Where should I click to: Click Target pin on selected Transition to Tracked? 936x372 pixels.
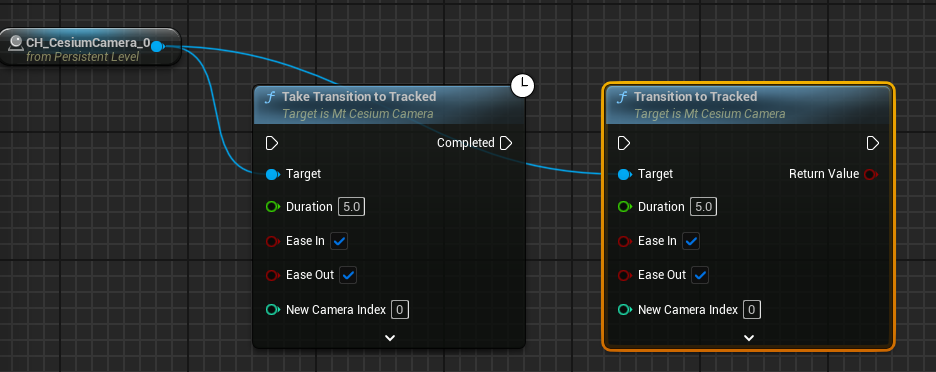(625, 174)
